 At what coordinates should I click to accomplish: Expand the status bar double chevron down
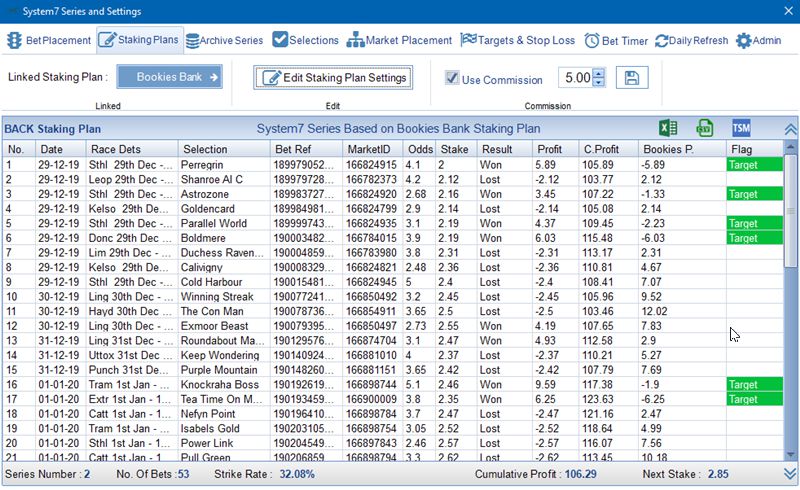click(790, 474)
